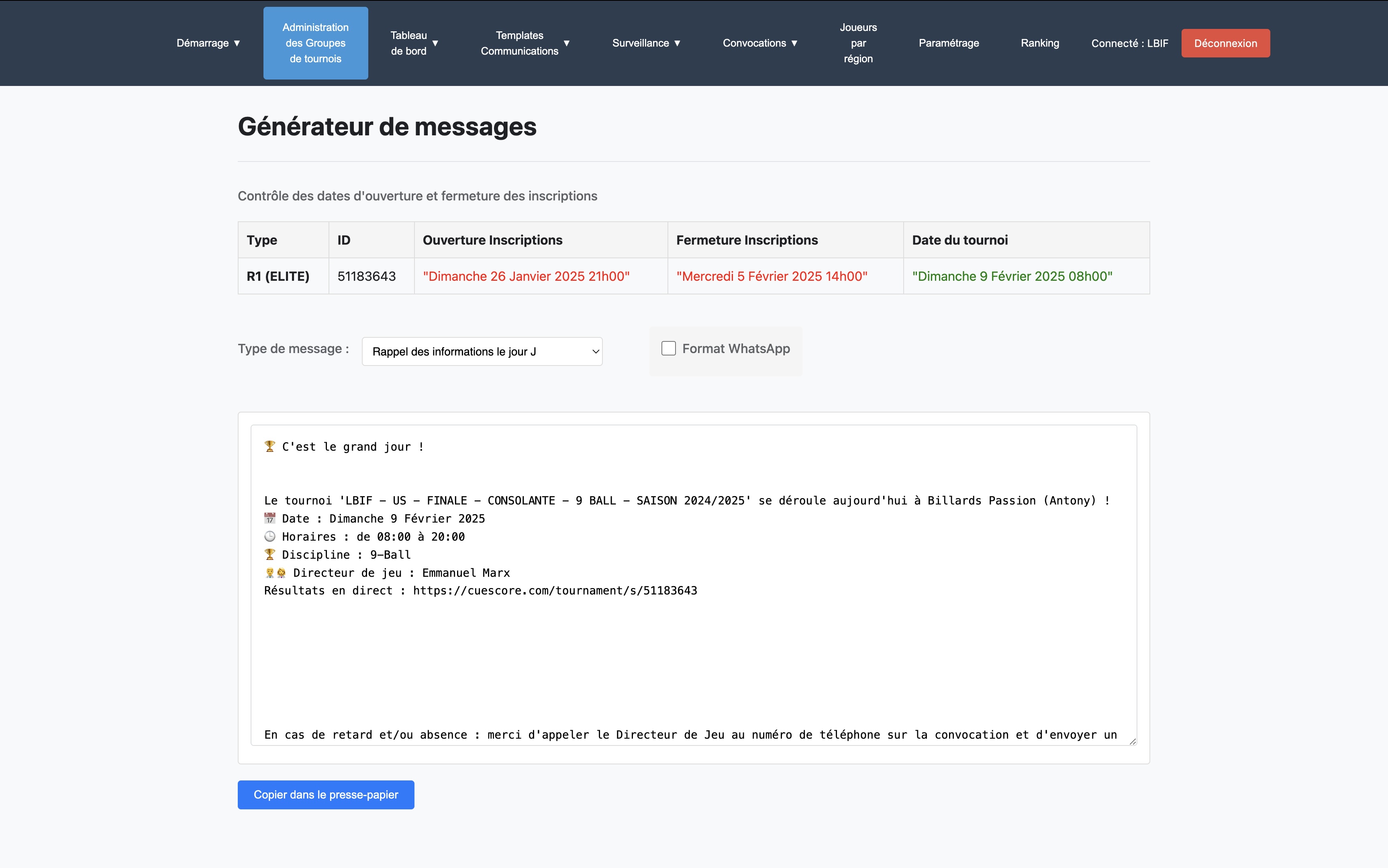Toggle the Format WhatsApp checkbox

pos(668,349)
